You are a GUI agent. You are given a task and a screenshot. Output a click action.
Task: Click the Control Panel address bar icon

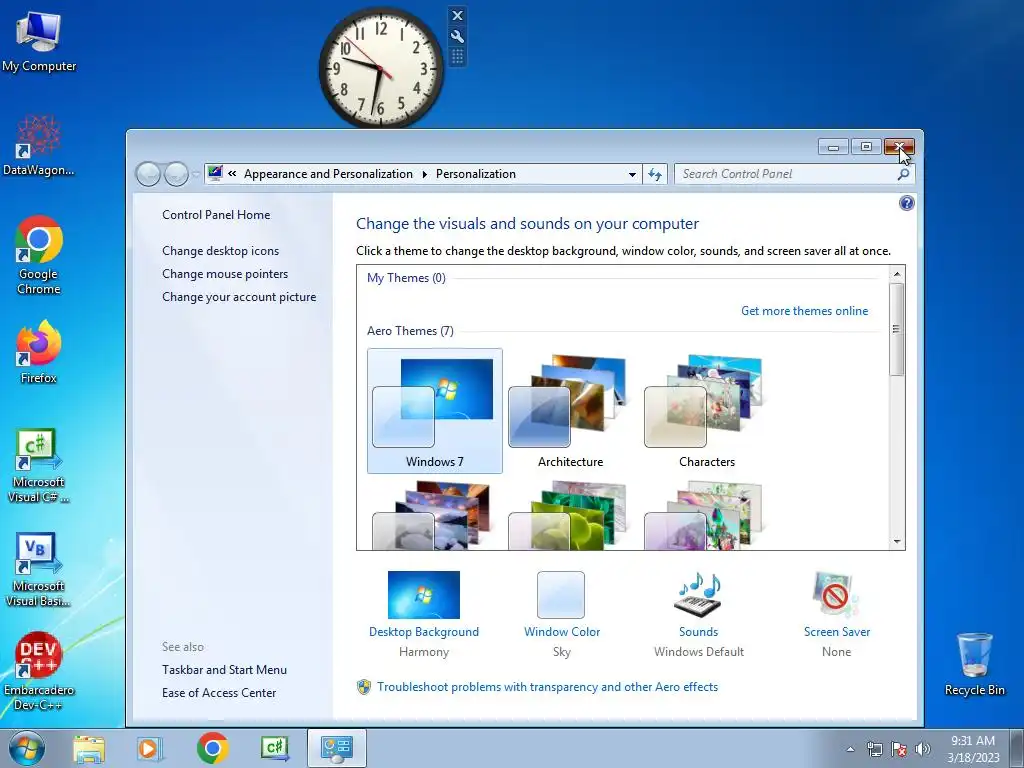(215, 174)
